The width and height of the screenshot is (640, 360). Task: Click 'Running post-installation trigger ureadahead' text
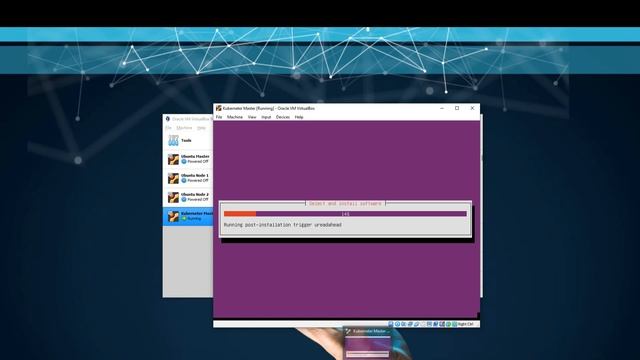click(x=282, y=225)
